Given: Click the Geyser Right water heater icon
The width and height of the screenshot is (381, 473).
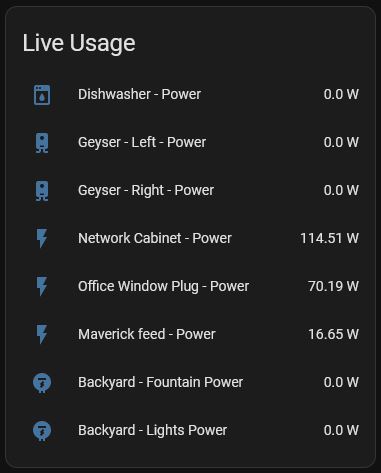Looking at the screenshot, I should (42, 191).
